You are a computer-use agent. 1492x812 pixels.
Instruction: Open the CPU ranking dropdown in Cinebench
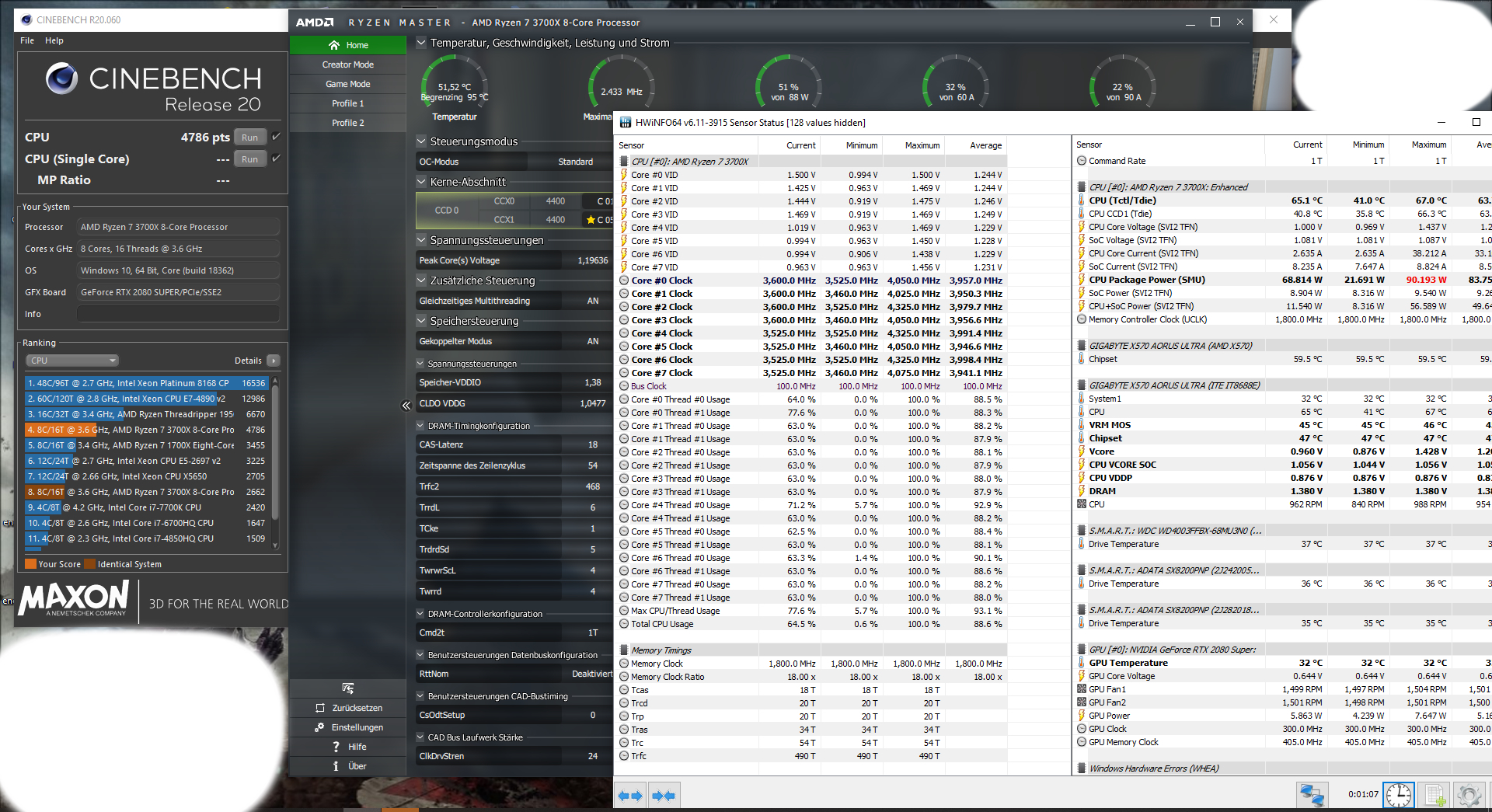[72, 361]
